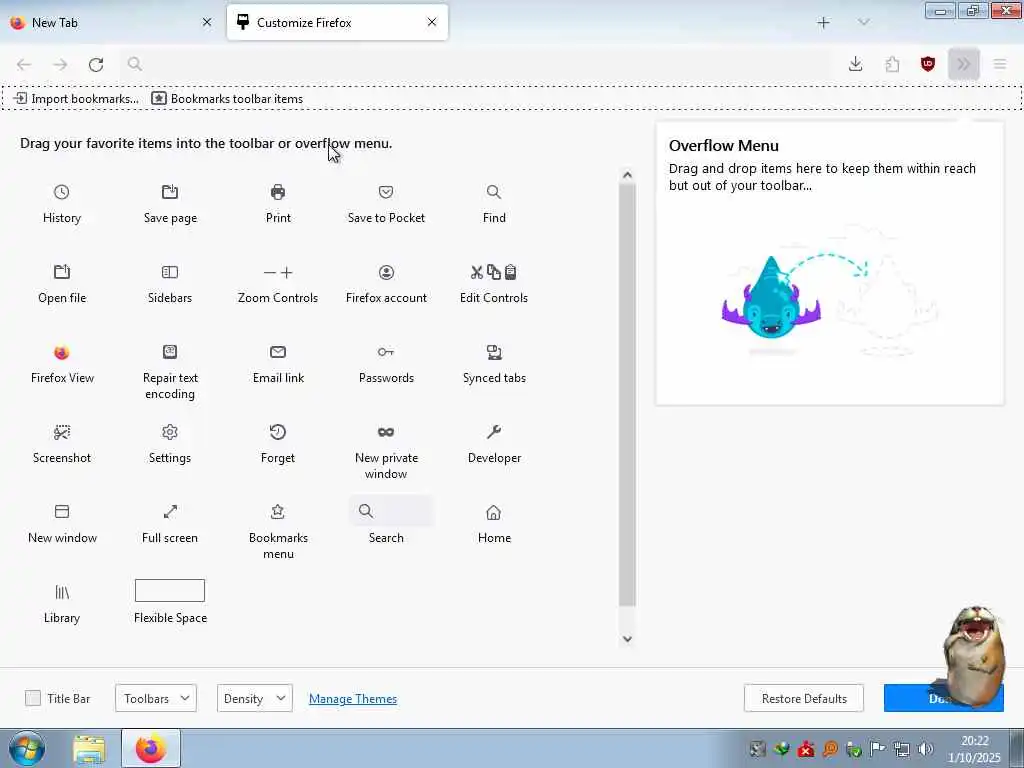
Task: Open the Windows Start menu
Action: click(x=26, y=748)
